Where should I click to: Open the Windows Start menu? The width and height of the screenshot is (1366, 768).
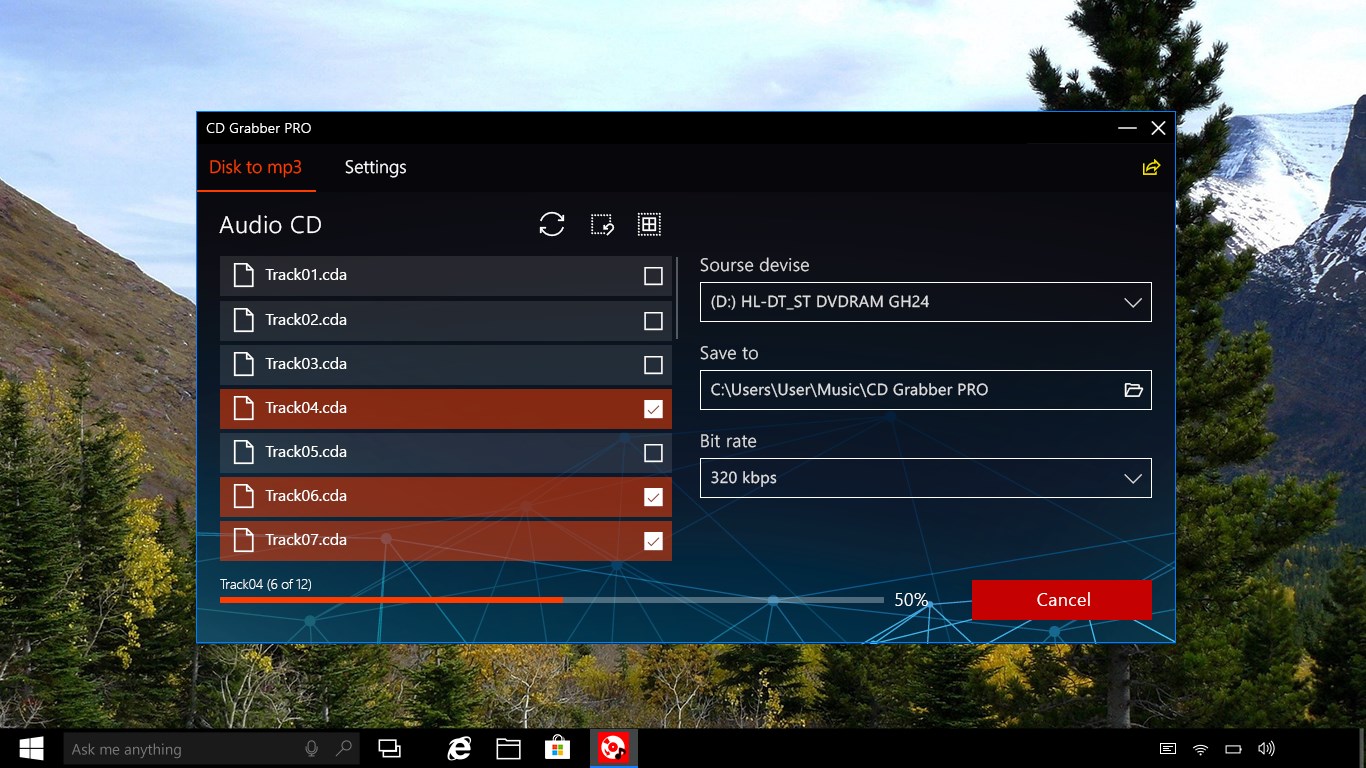click(31, 748)
